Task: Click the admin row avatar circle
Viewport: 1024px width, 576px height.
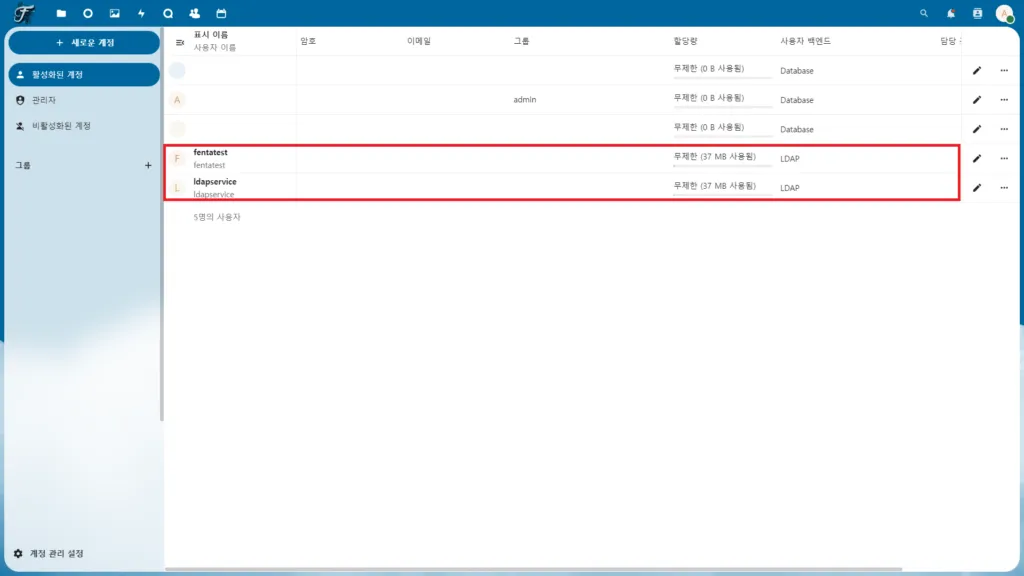Action: pos(177,99)
